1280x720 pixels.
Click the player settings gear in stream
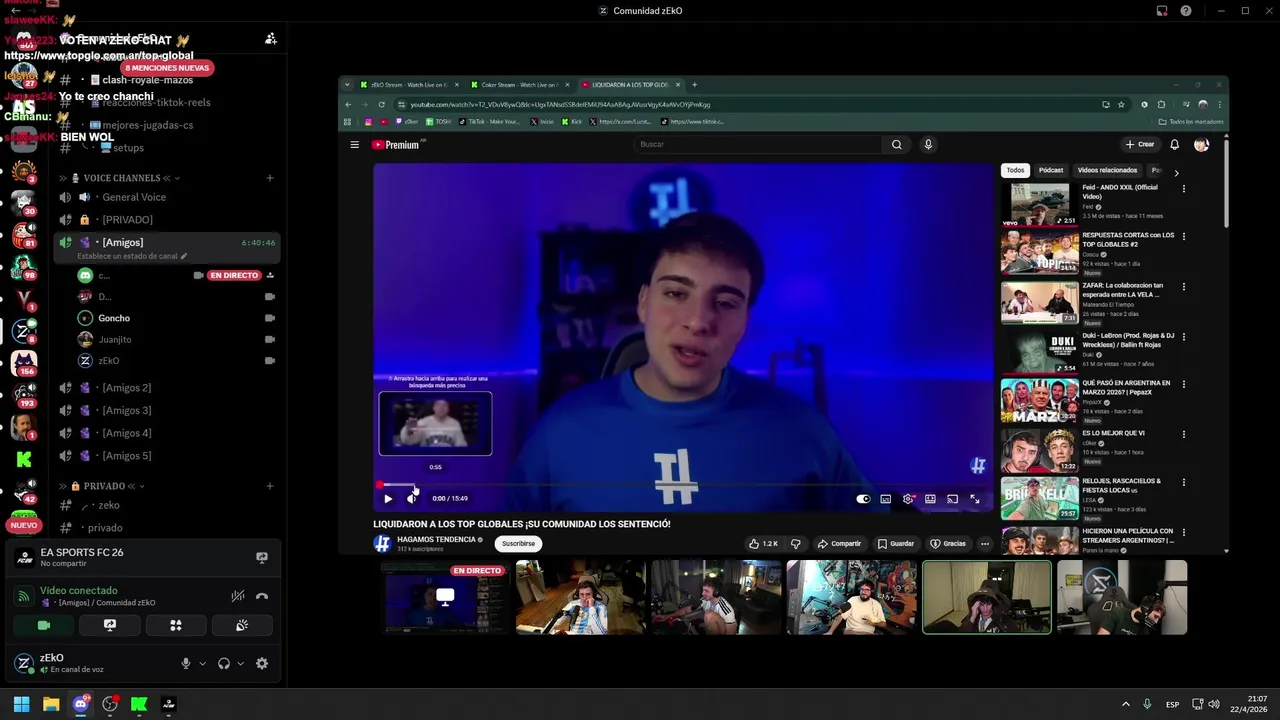click(x=908, y=498)
